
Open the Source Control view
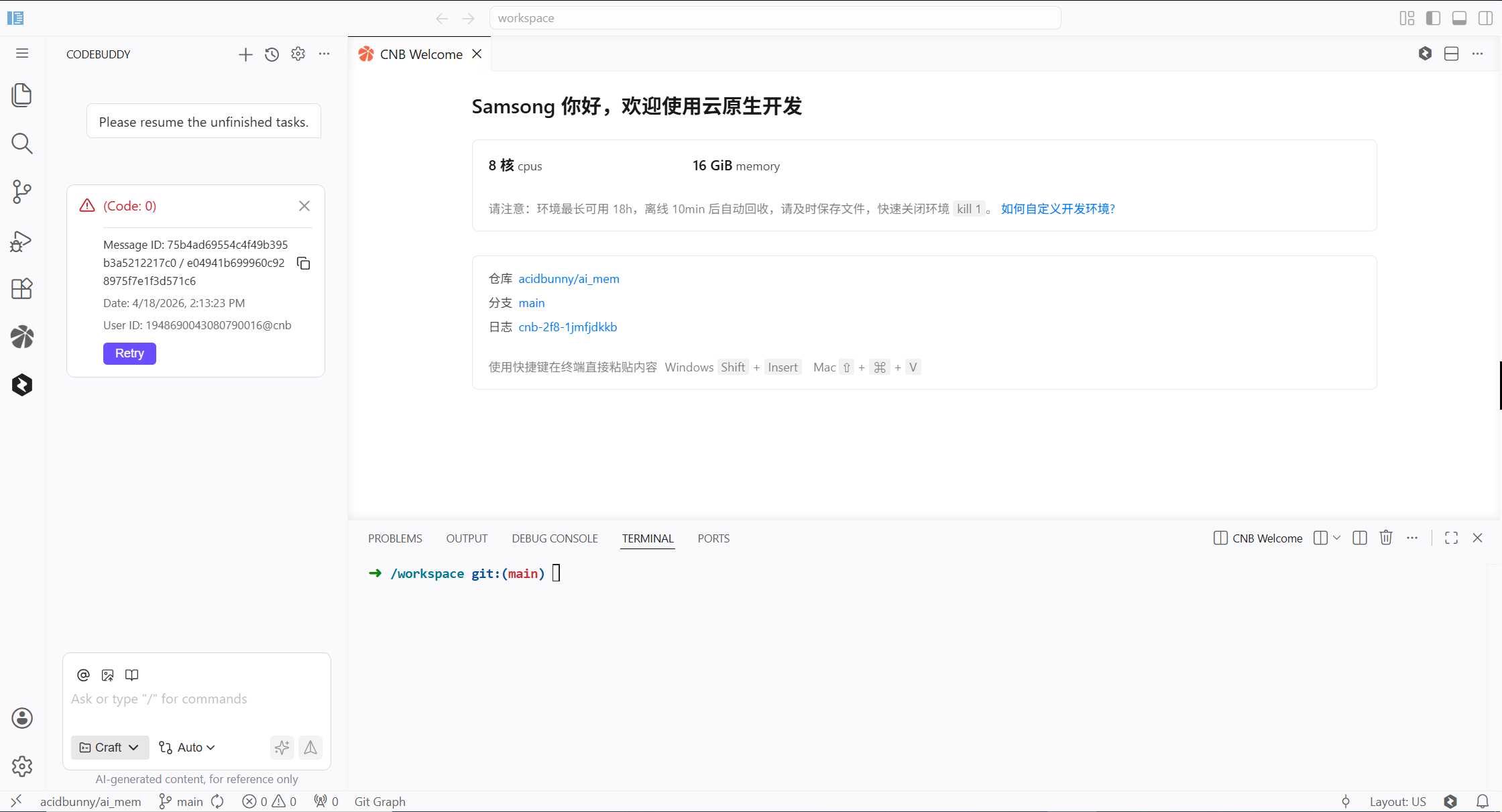tap(22, 192)
